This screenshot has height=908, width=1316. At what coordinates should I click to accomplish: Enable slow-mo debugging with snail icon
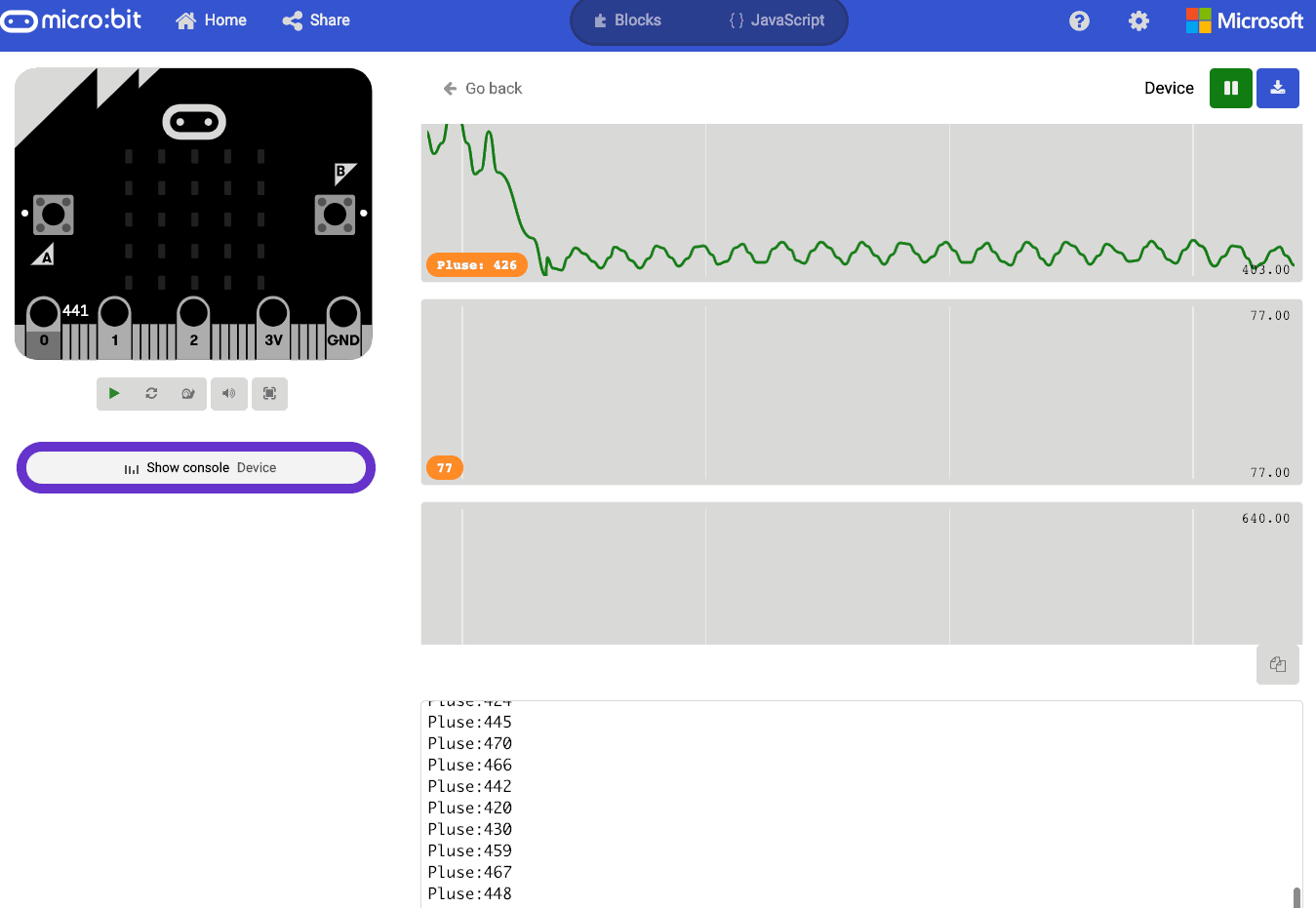click(188, 393)
